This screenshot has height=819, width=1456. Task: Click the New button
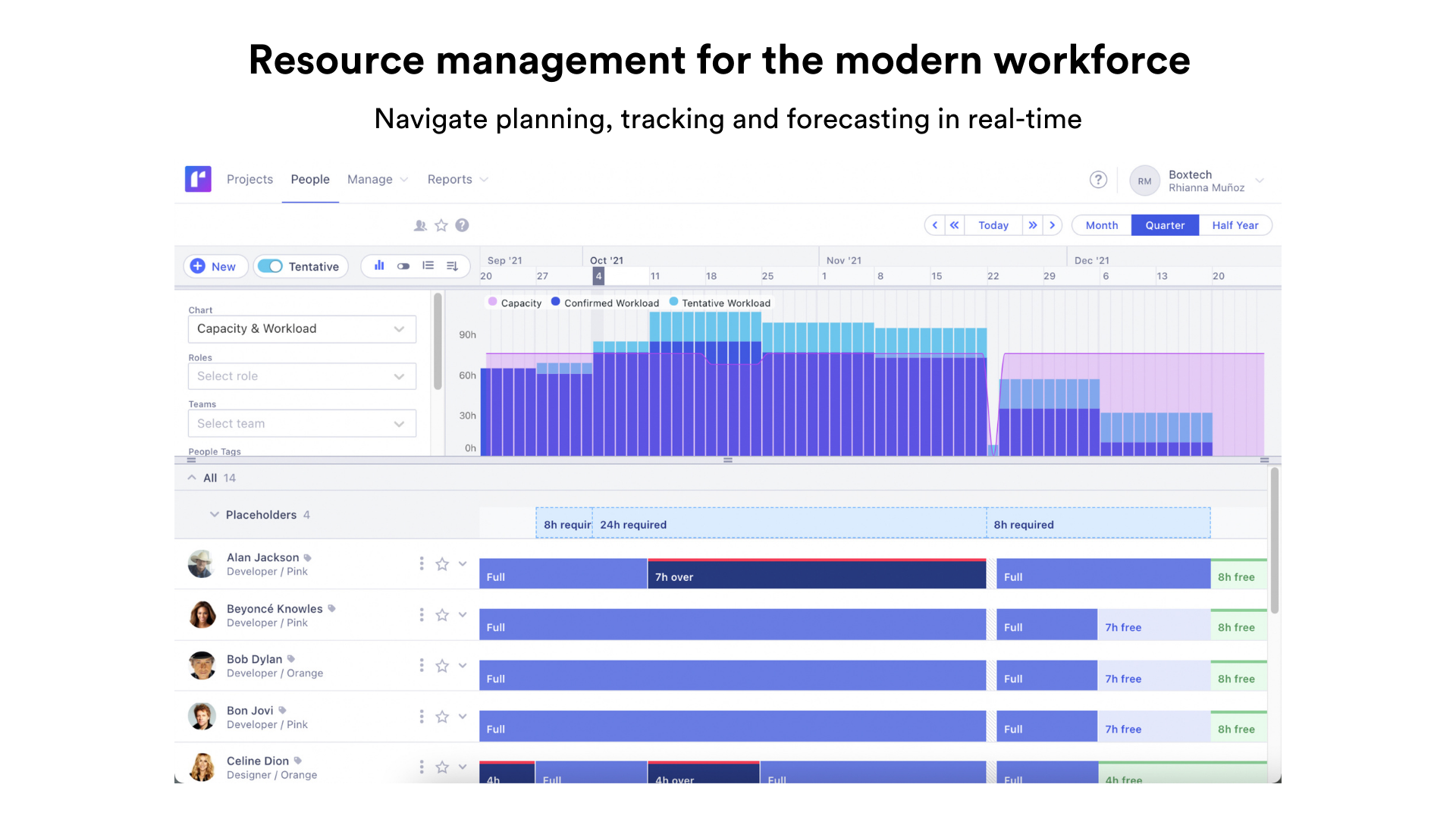pyautogui.click(x=215, y=266)
